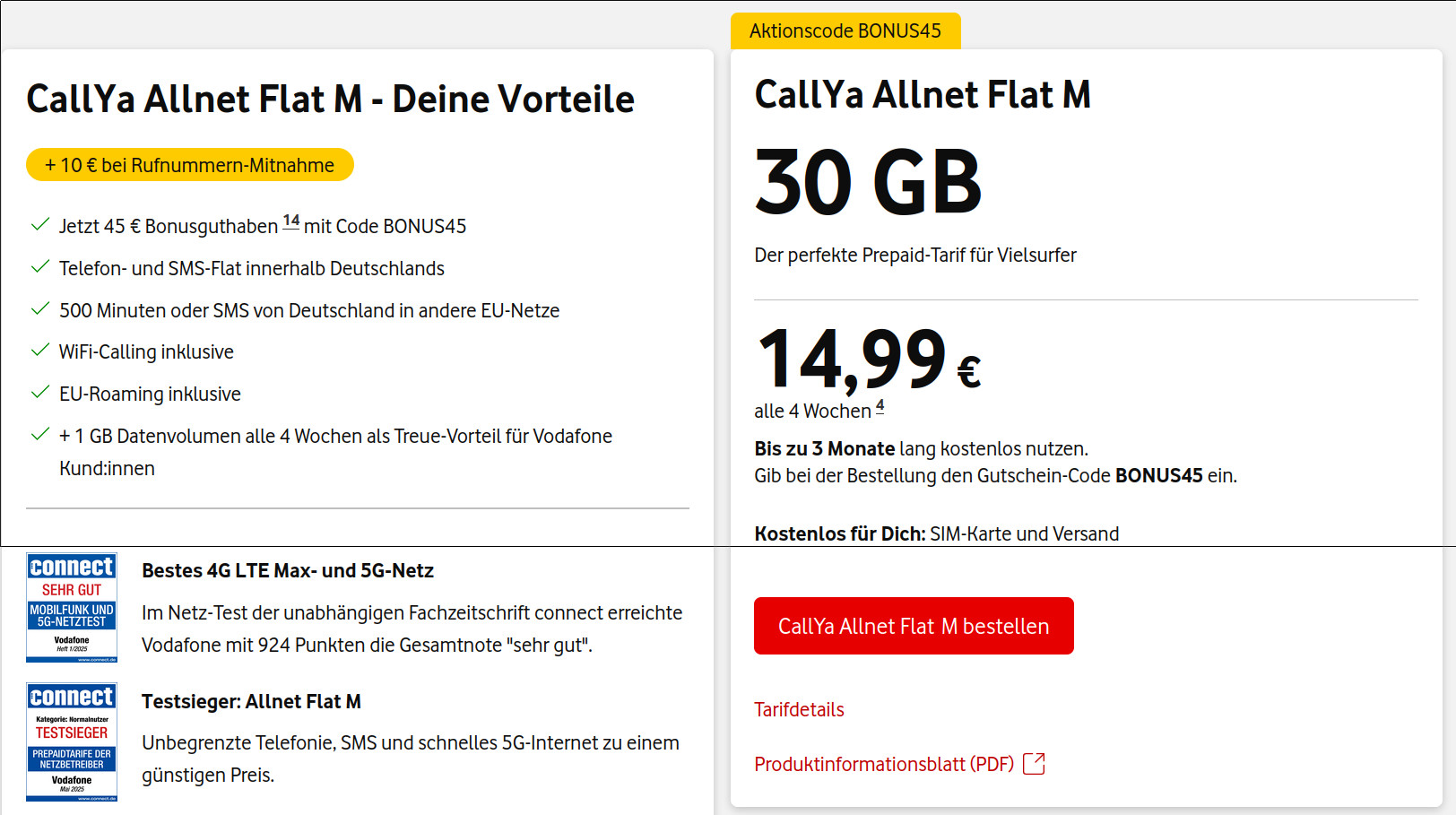Click checkmark icon beside EU-Roaming inklusive
The width and height of the screenshot is (1456, 815).
[x=39, y=393]
